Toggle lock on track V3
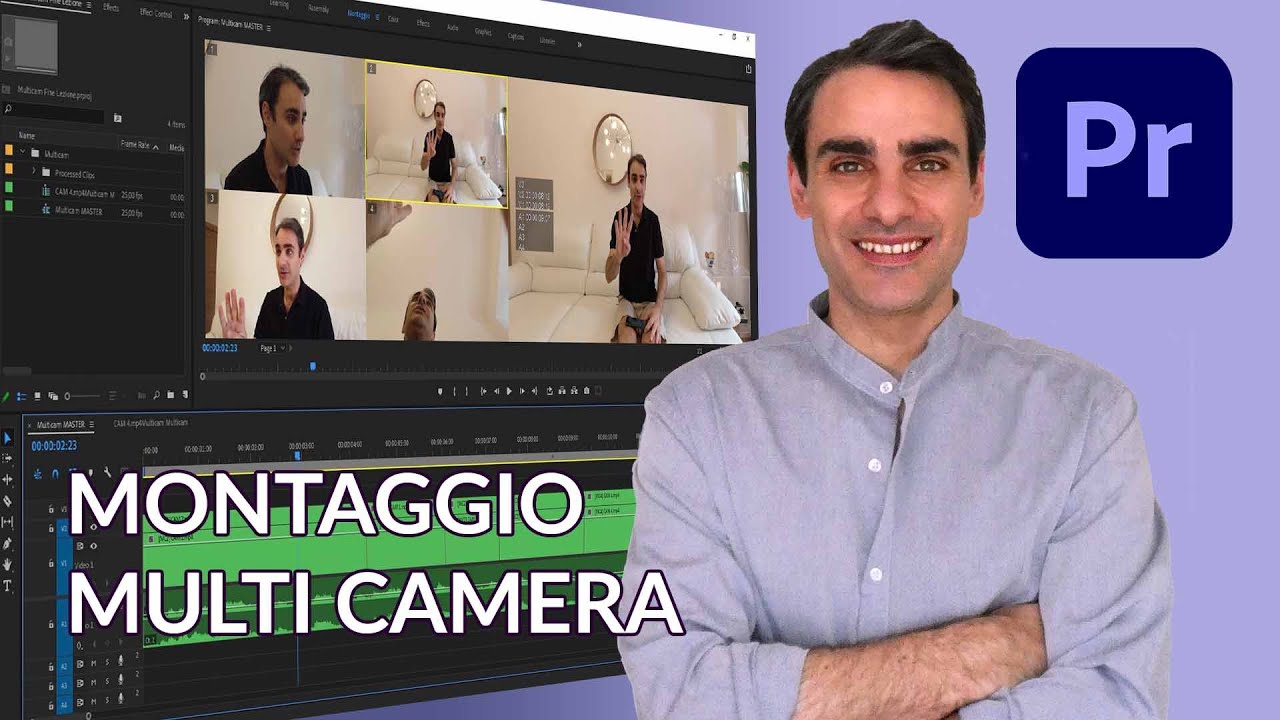The height and width of the screenshot is (720, 1280). click(51, 509)
